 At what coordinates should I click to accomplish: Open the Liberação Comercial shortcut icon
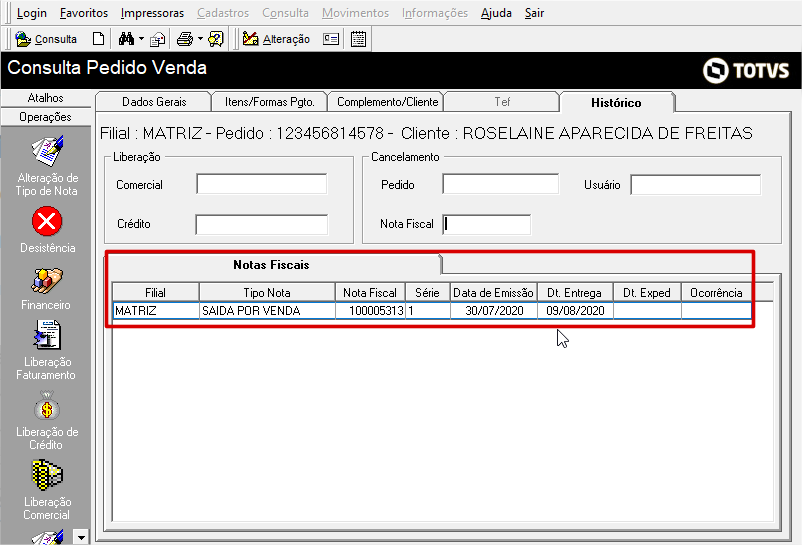point(47,475)
